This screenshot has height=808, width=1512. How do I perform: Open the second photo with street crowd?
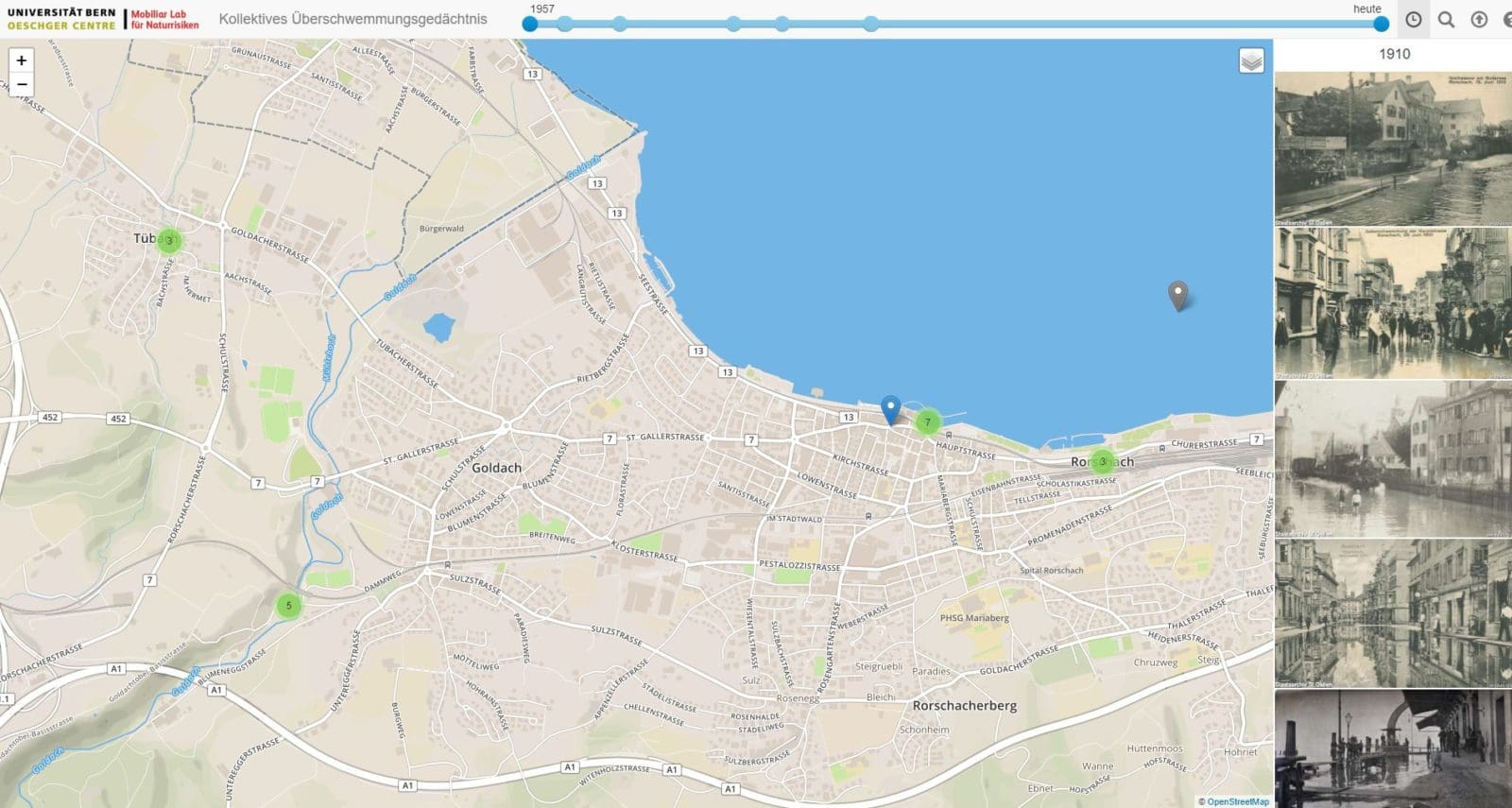1392,302
